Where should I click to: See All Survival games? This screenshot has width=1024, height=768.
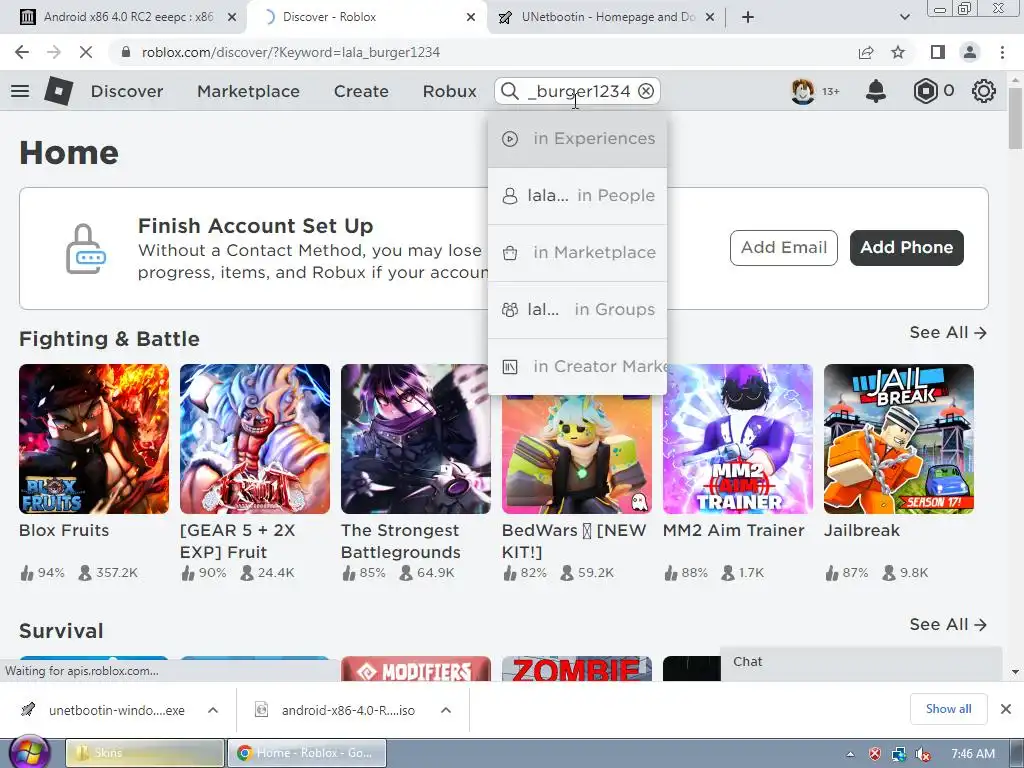coord(948,624)
